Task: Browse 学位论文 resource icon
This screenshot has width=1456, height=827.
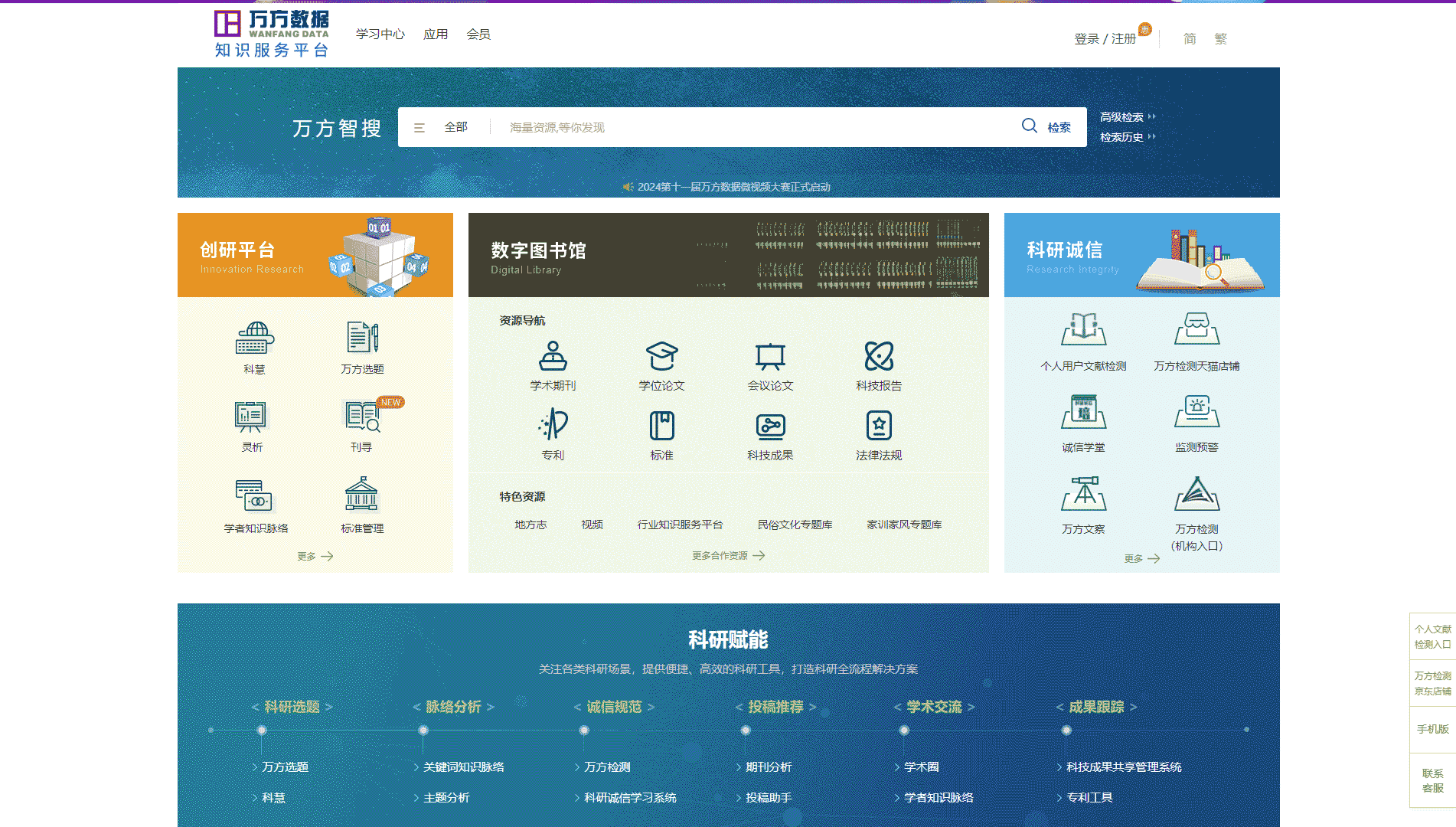Action: 662,355
